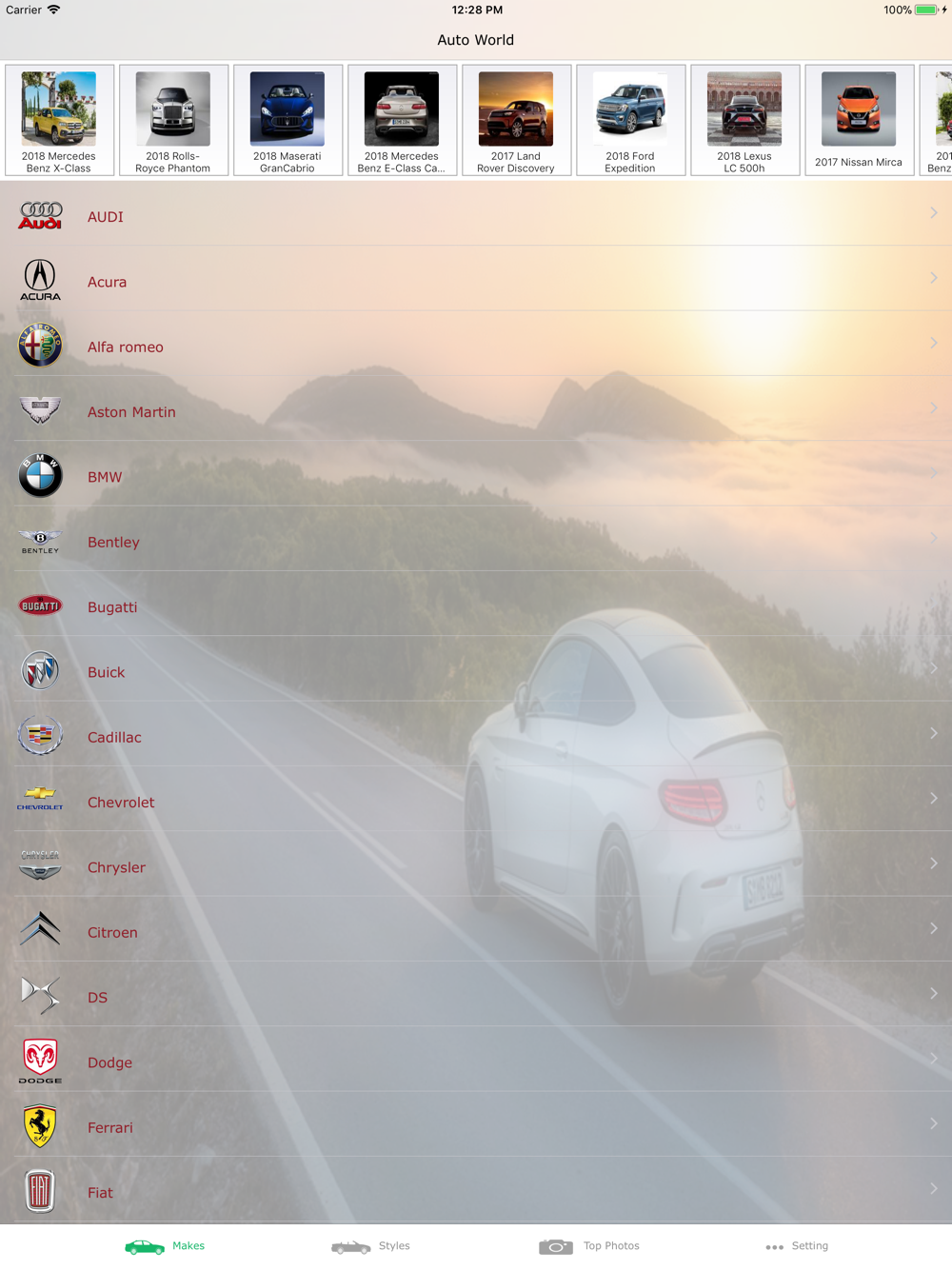Tap the green car Makes icon
The image size is (952, 1270).
(145, 1246)
